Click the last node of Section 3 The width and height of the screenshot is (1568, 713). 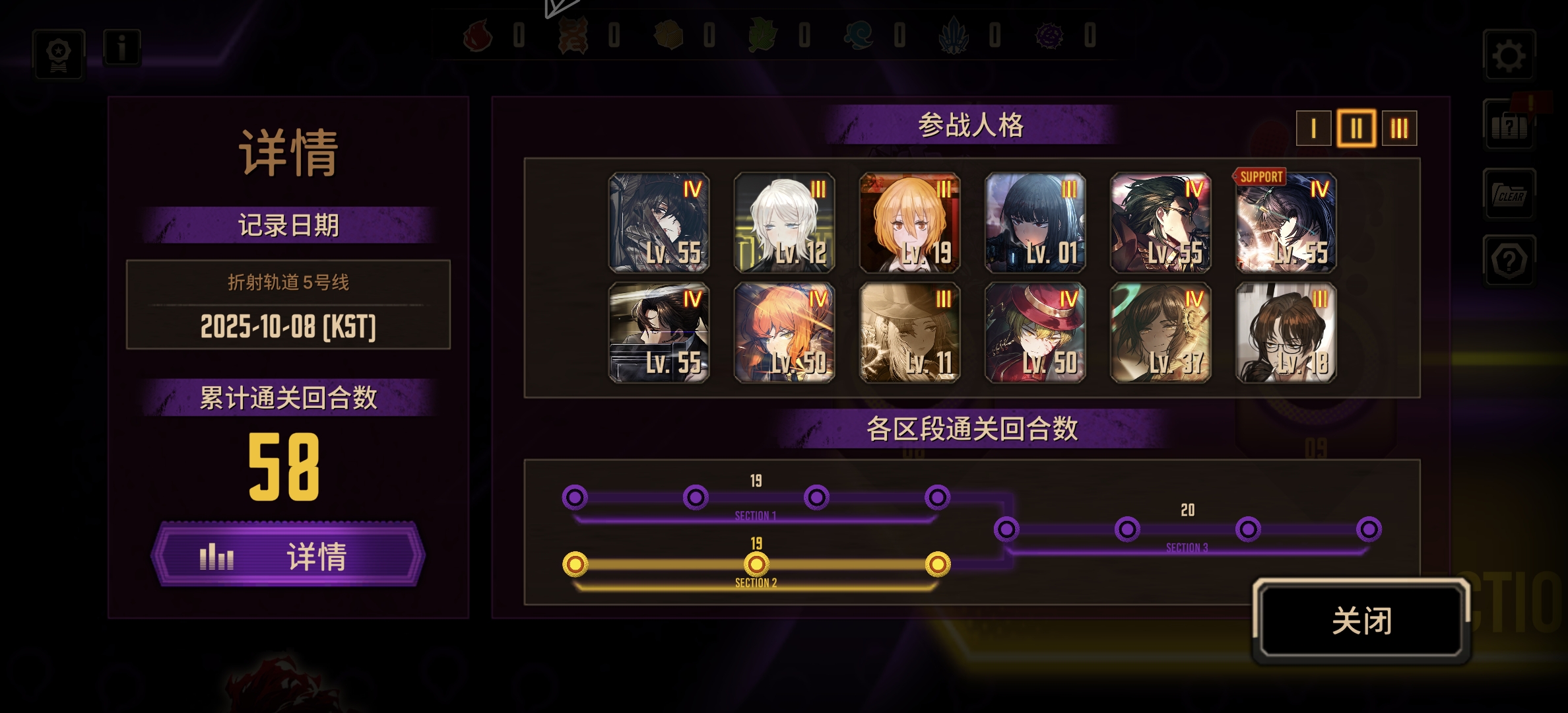coord(1369,529)
